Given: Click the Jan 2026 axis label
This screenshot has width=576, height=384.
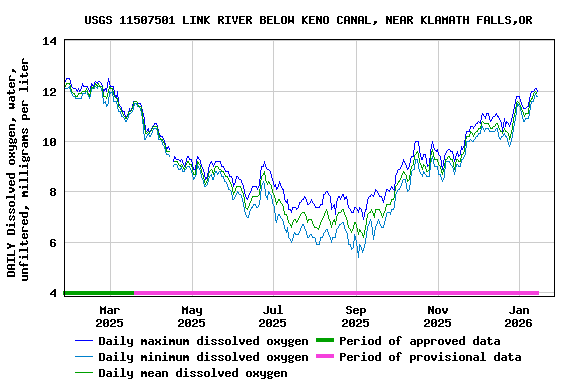Looking at the screenshot, I should (x=519, y=316).
